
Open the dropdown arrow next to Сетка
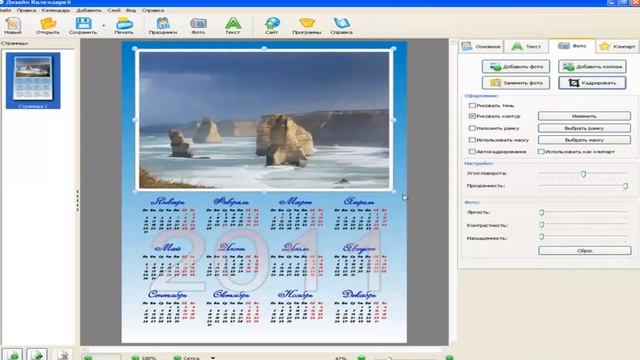tap(213, 358)
